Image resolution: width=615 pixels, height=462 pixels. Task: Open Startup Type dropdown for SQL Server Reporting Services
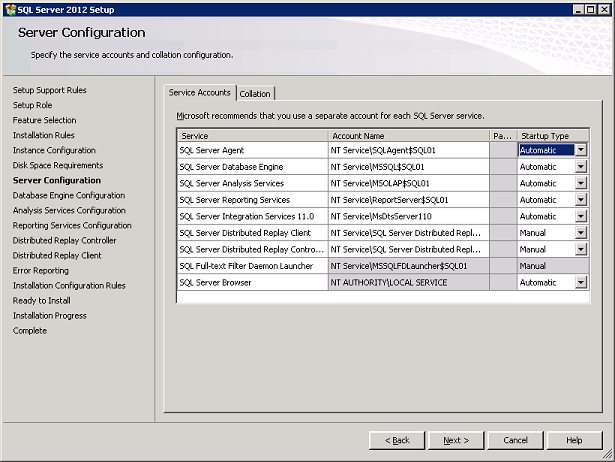point(581,200)
